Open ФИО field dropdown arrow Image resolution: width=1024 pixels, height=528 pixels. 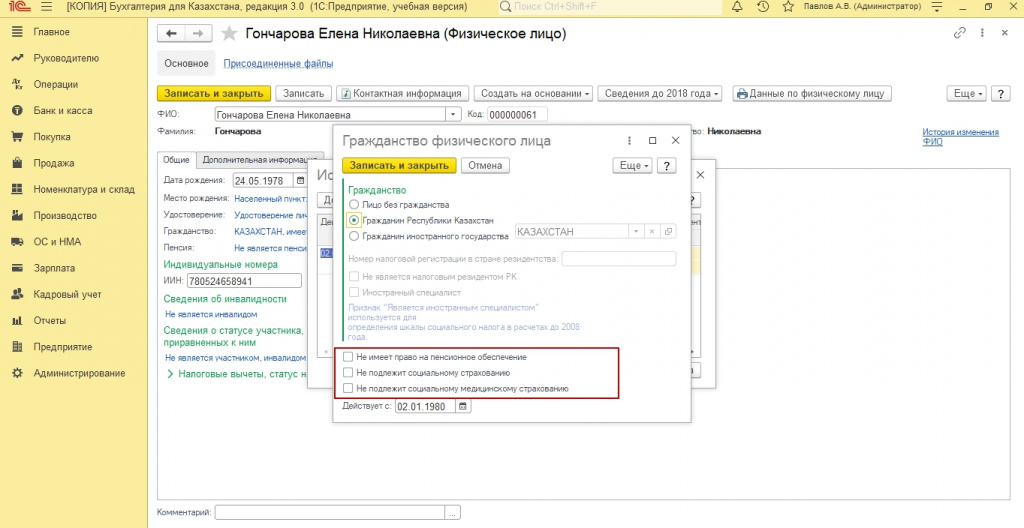454,114
